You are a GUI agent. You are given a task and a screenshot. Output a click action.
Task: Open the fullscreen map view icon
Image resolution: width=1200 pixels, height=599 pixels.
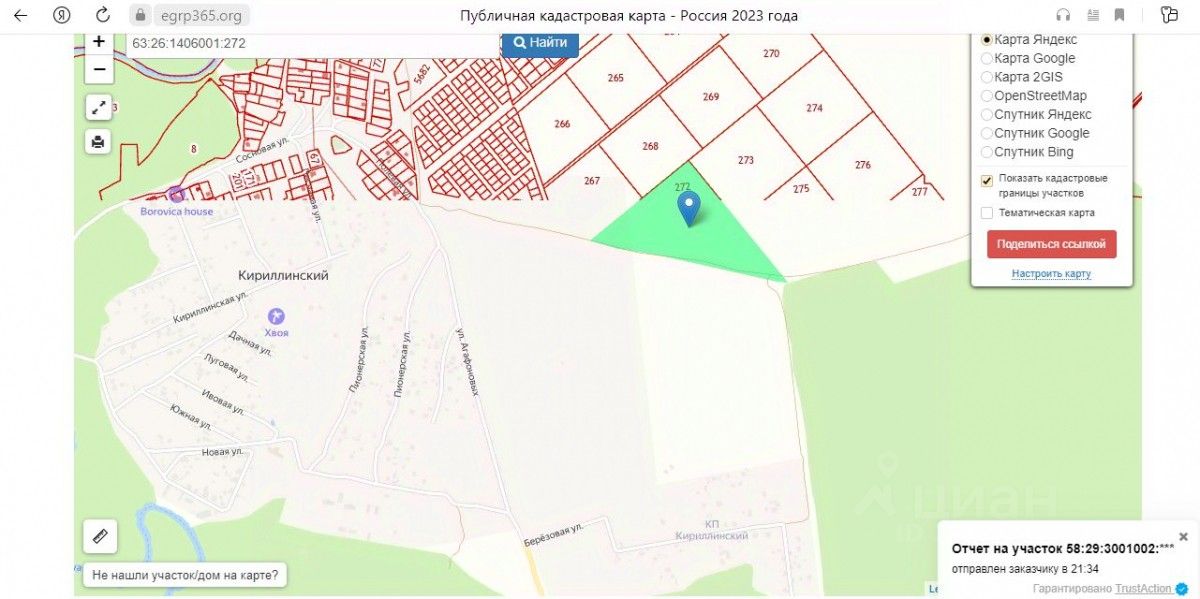(98, 107)
